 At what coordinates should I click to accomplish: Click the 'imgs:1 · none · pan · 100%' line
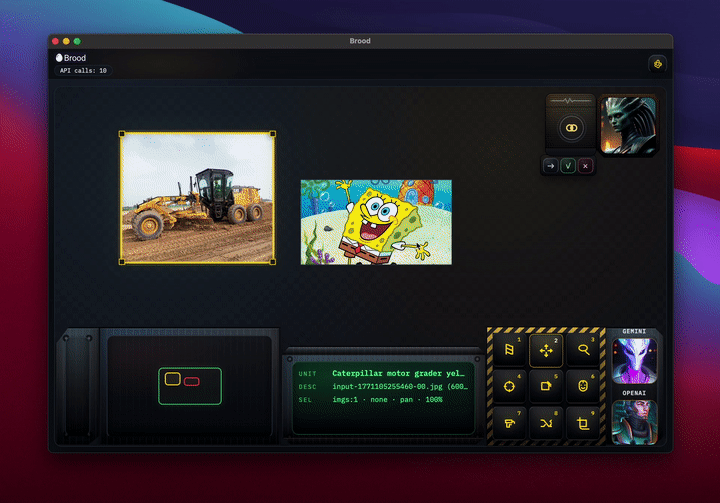coord(388,400)
